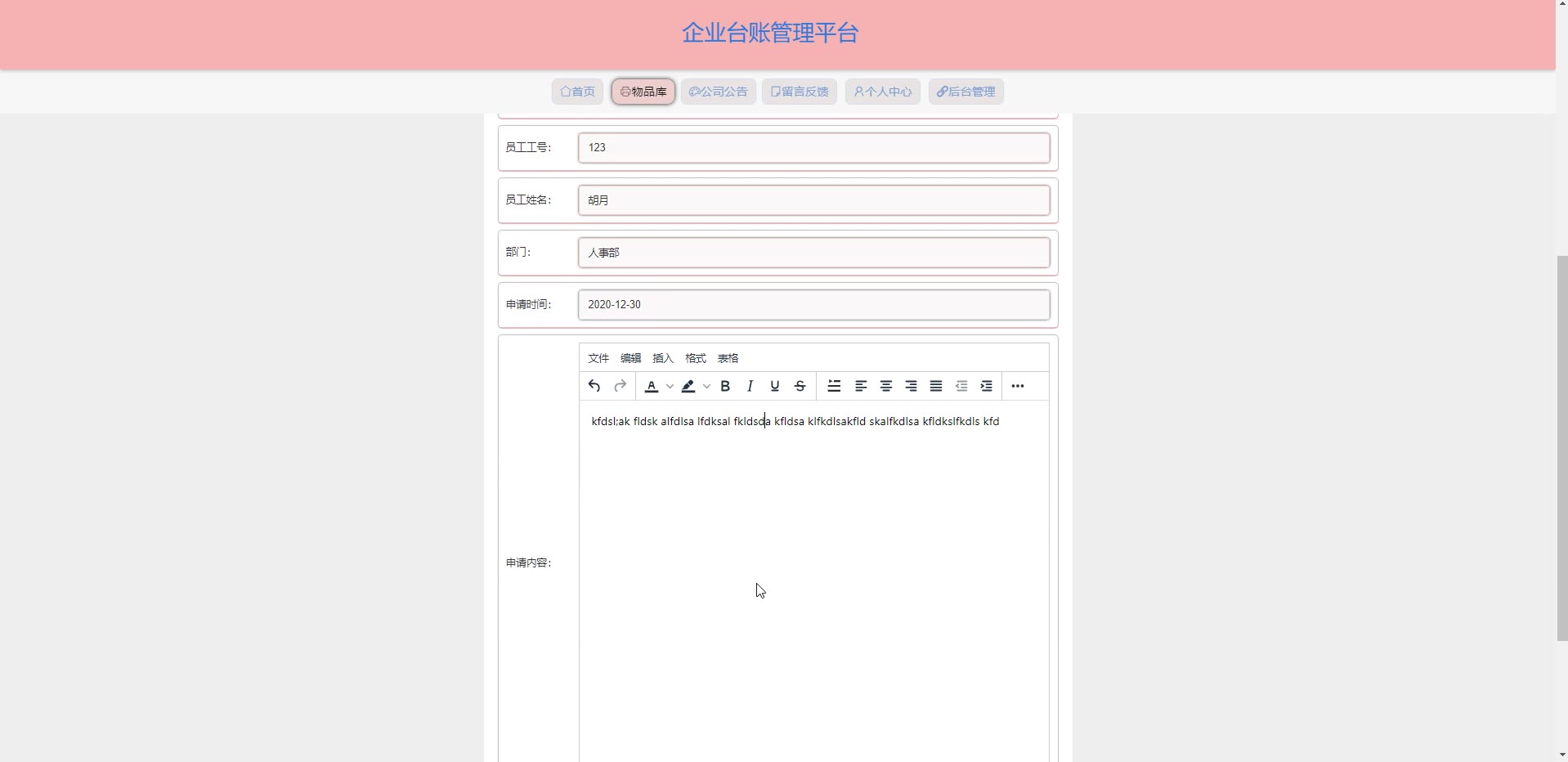Undo the last edit in the editor
Screen dimensions: 1568x762
click(x=594, y=386)
